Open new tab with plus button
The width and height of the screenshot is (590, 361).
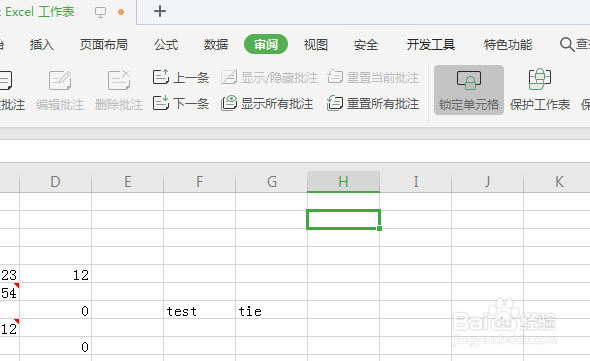(160, 11)
